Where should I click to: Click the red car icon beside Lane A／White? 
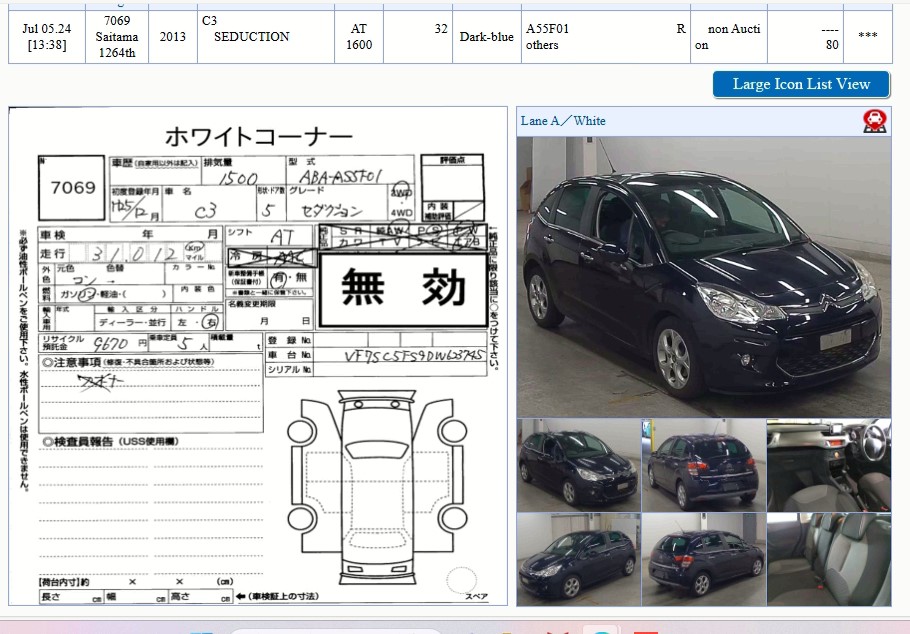[875, 121]
